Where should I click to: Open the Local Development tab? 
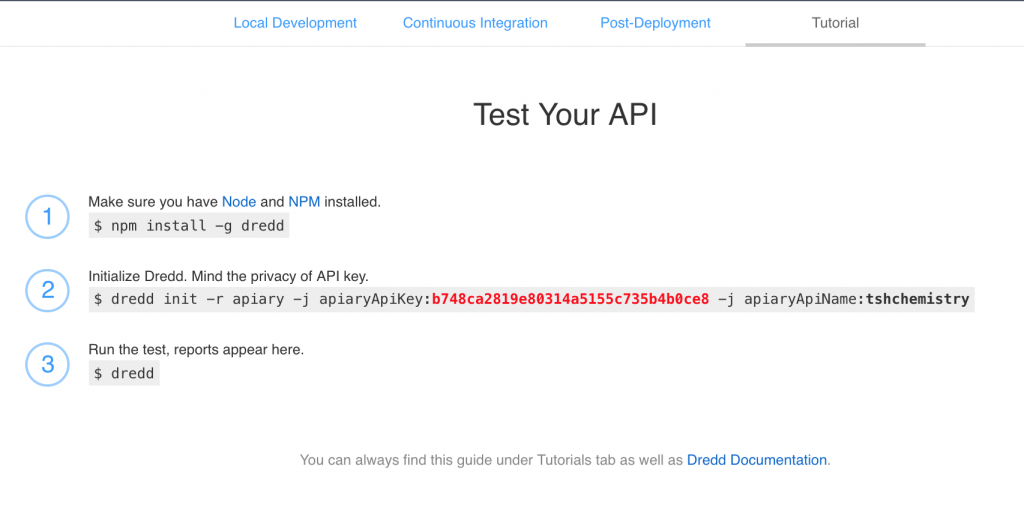coord(295,23)
